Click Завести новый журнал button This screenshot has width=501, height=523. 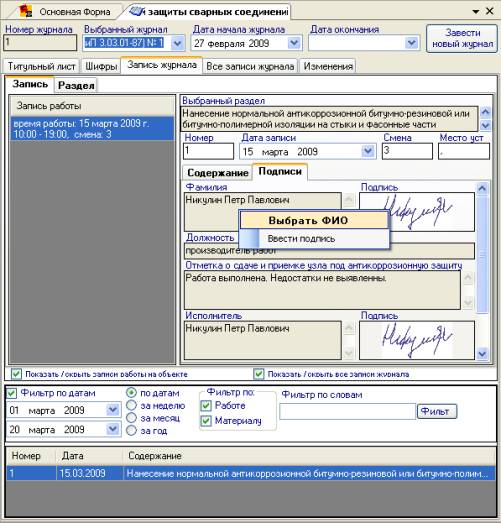click(x=462, y=38)
